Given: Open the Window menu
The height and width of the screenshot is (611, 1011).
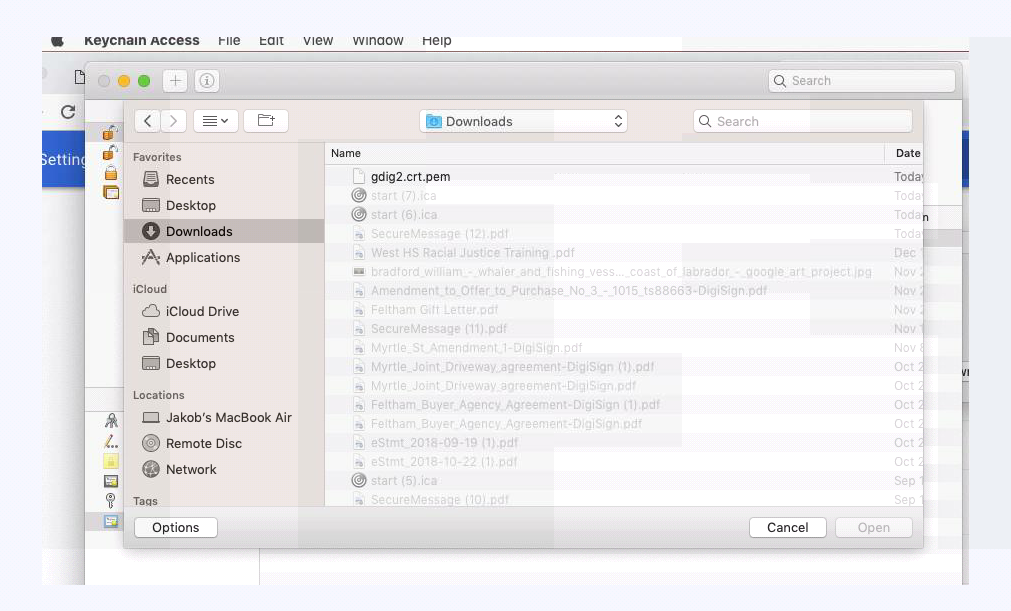Looking at the screenshot, I should [x=377, y=41].
